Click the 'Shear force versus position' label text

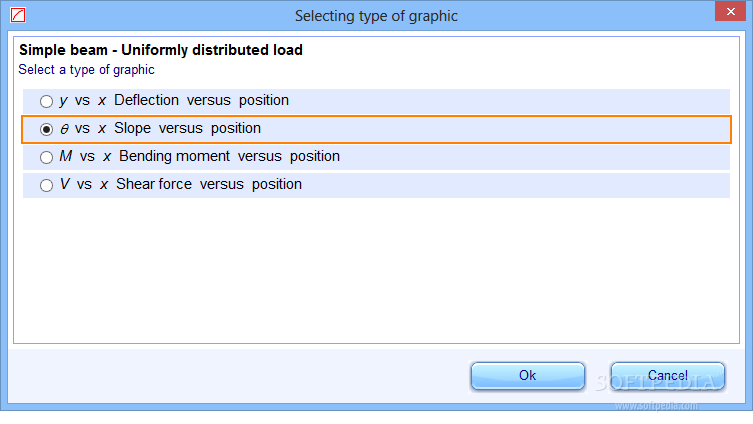click(x=209, y=184)
